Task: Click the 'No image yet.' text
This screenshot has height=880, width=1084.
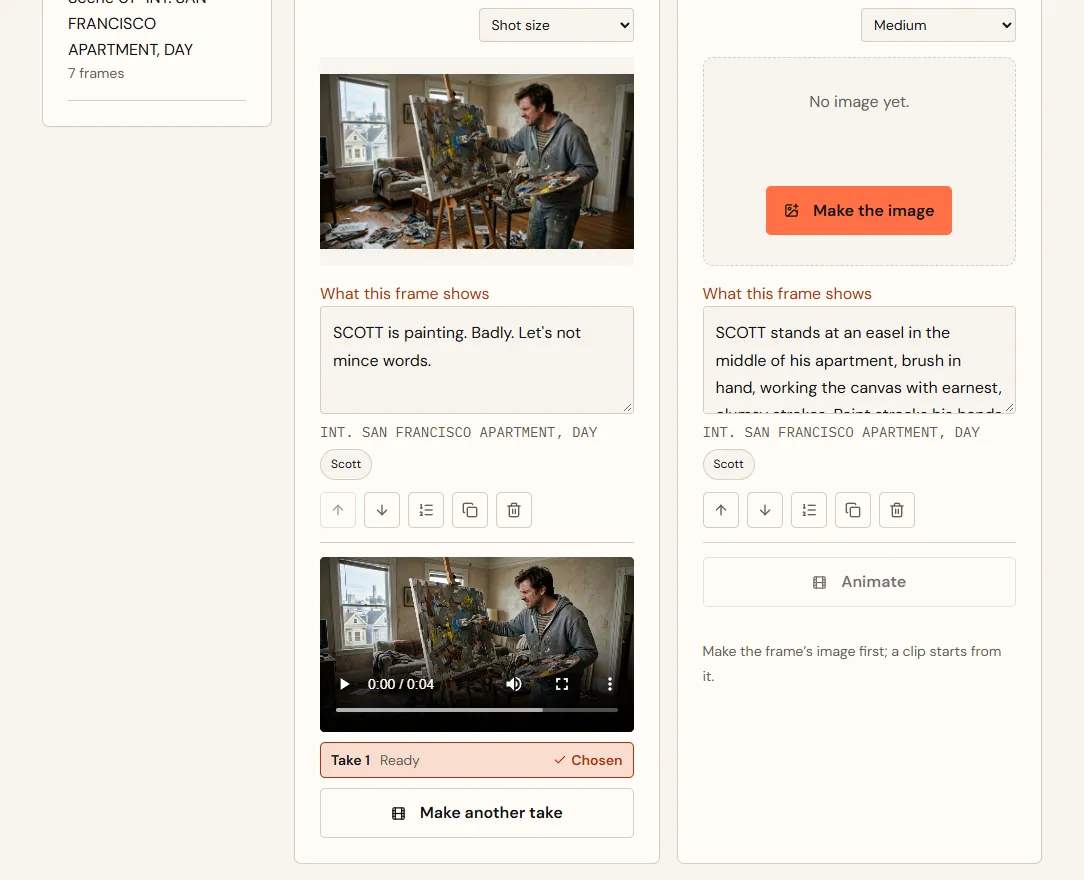Action: point(859,102)
